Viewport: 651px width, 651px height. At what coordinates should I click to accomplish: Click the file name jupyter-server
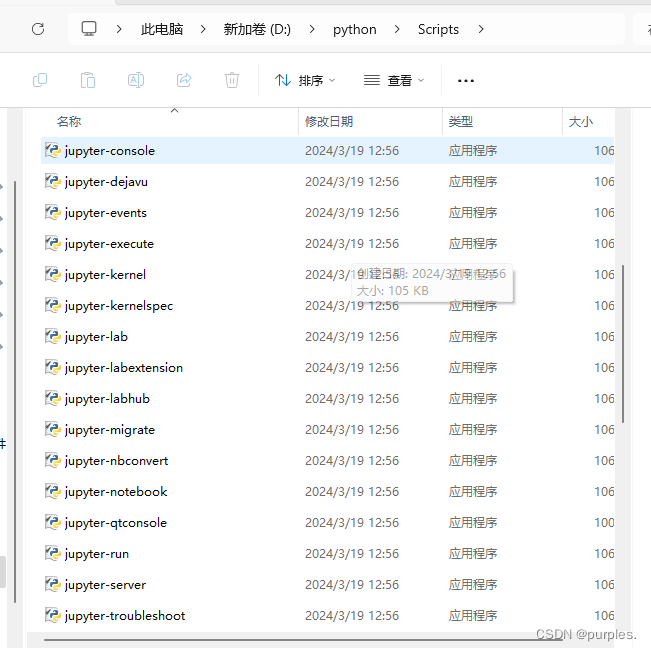pyautogui.click(x=105, y=585)
